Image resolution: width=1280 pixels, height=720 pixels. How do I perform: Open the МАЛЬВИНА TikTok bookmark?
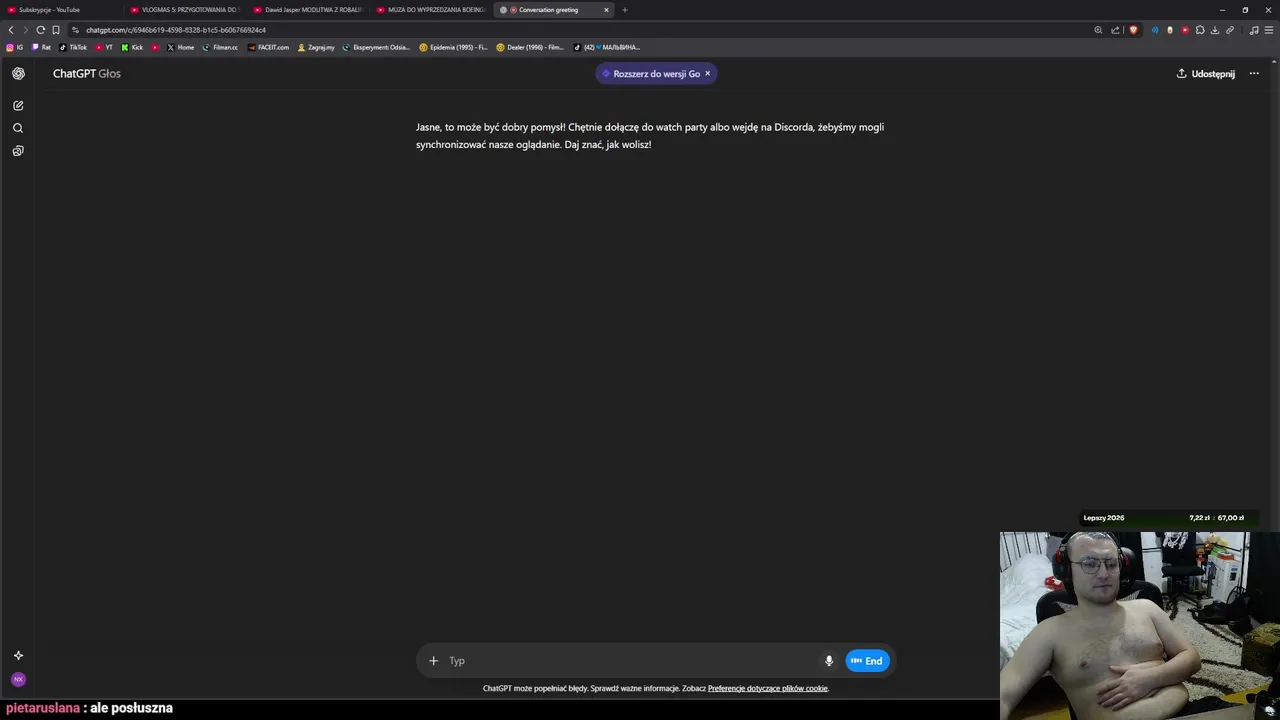click(607, 47)
